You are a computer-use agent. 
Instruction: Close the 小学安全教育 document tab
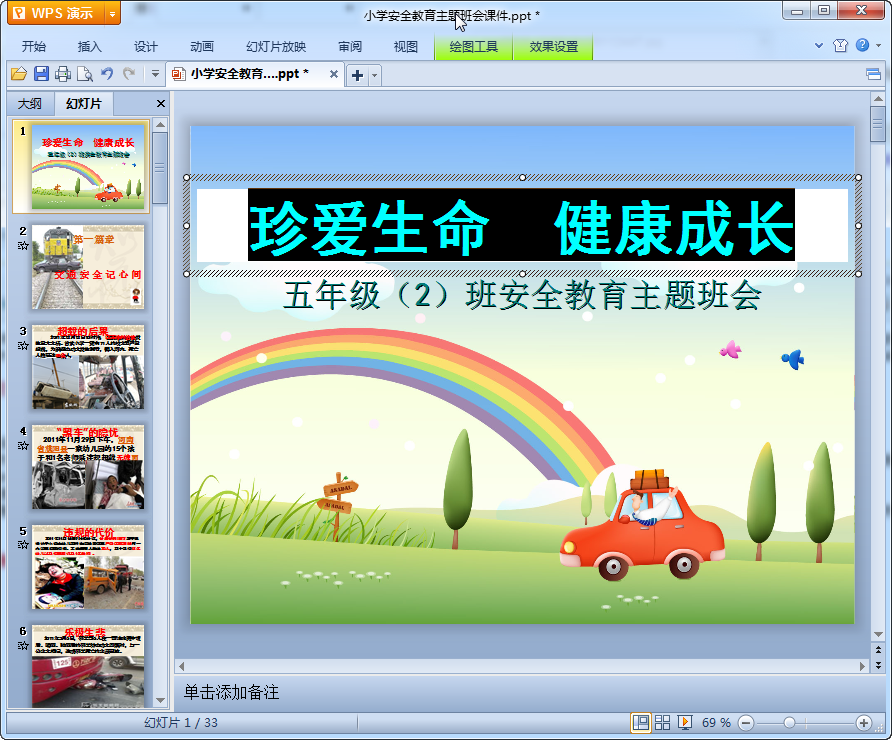pyautogui.click(x=334, y=74)
